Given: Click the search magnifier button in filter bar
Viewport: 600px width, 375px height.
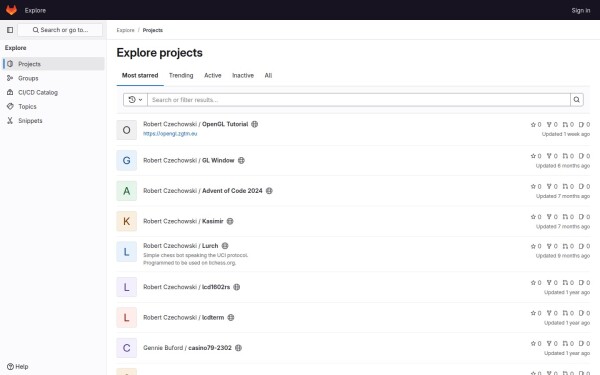Looking at the screenshot, I should pyautogui.click(x=577, y=100).
